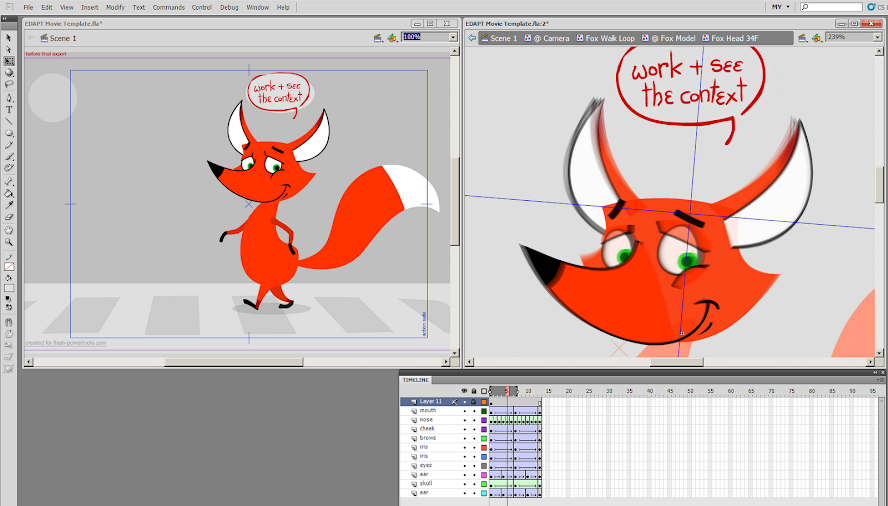Open the MY workspace dropdown

tap(780, 7)
